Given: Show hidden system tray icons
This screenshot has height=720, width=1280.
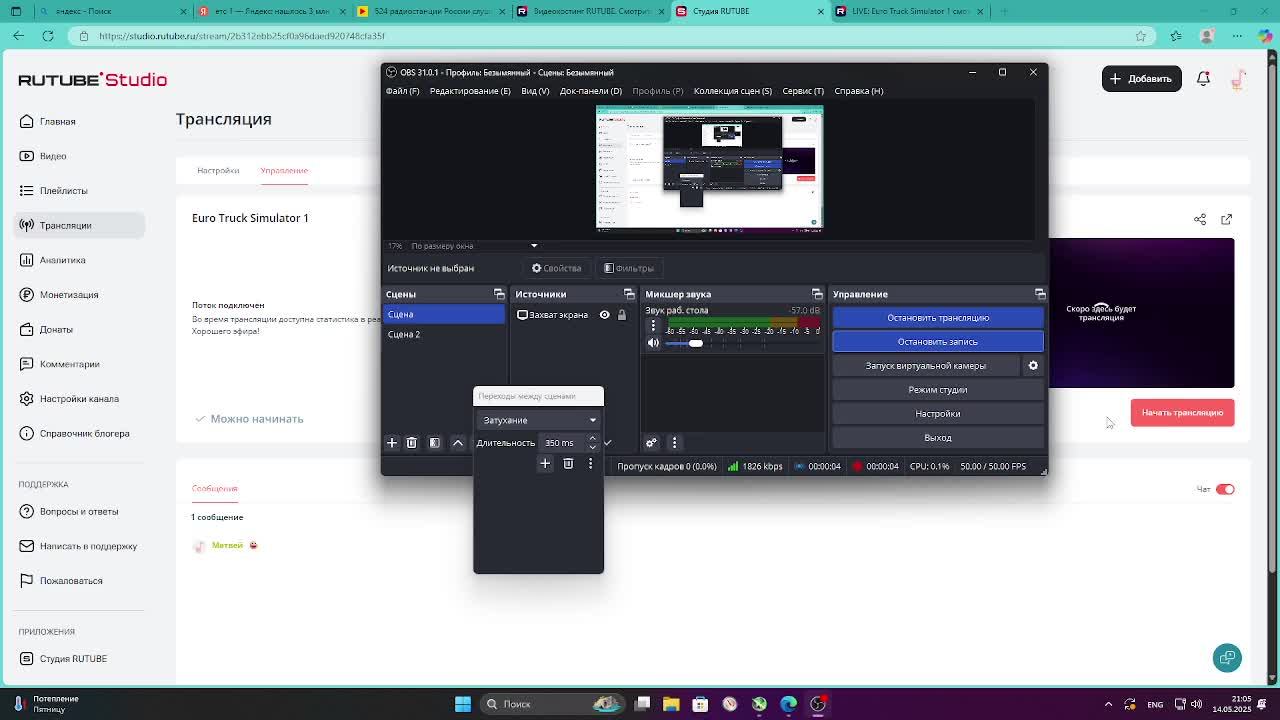Looking at the screenshot, I should [x=1107, y=704].
